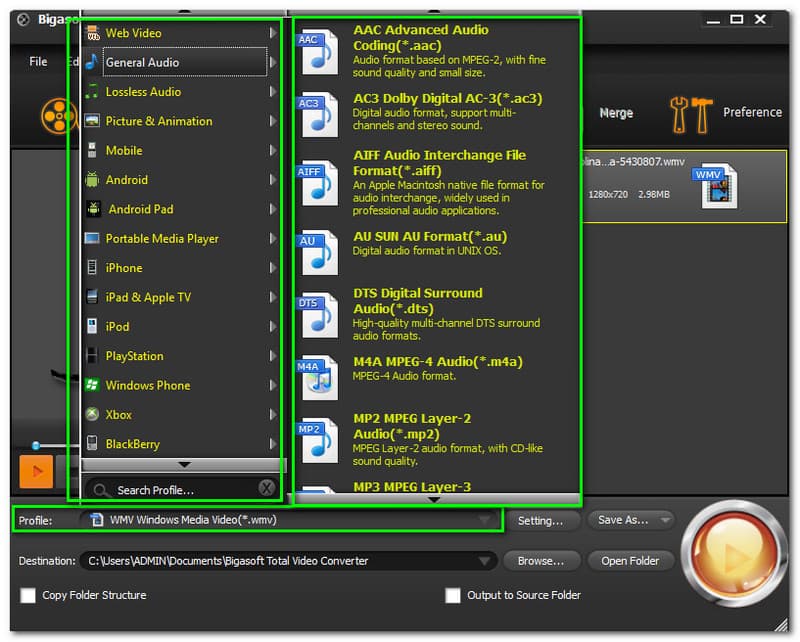This screenshot has height=642, width=800.
Task: Click the Search Profile input field
Action: (170, 490)
